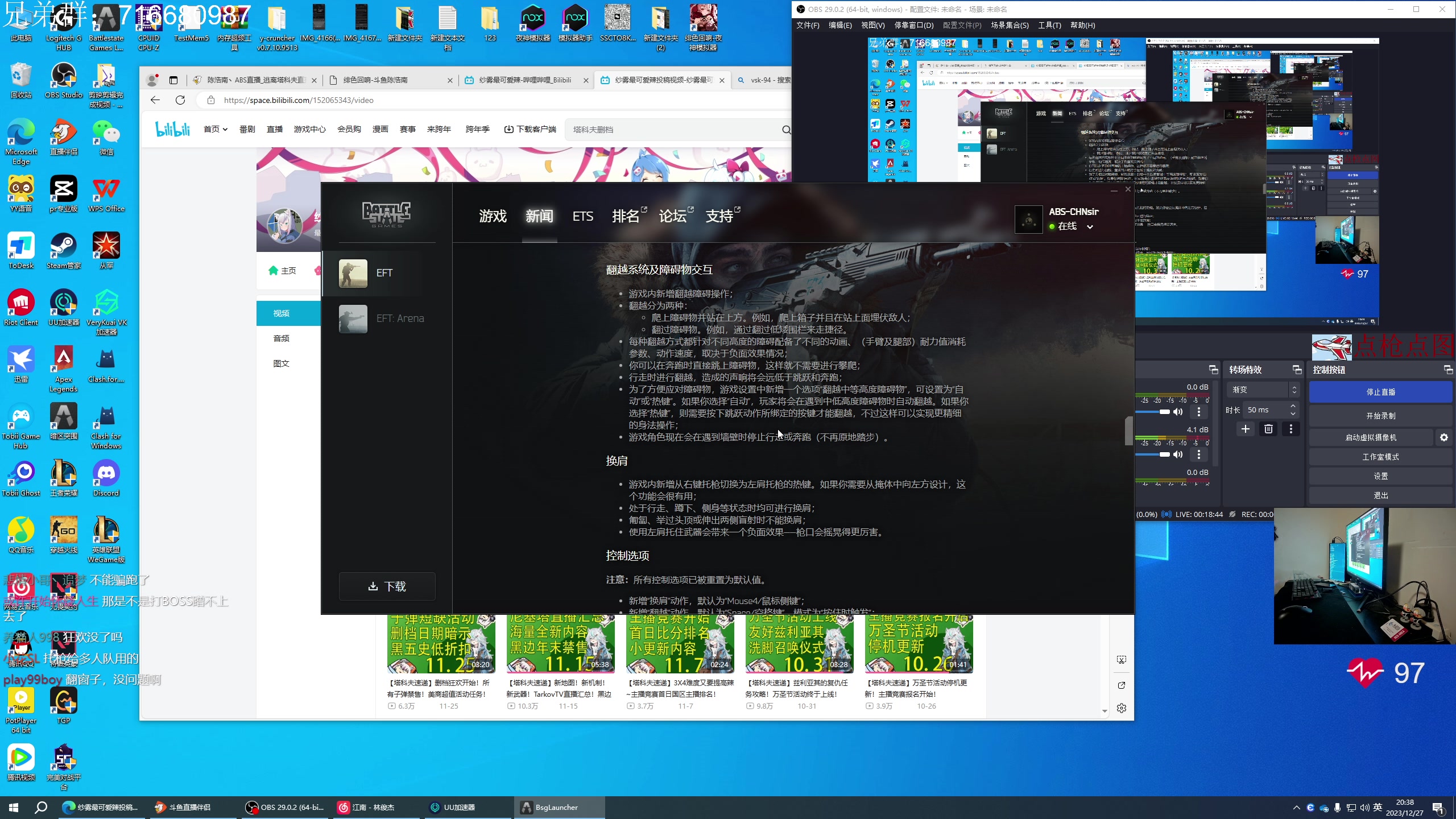Open the 文件(F) menu in OBS
The image size is (1456, 819).
[x=808, y=25]
